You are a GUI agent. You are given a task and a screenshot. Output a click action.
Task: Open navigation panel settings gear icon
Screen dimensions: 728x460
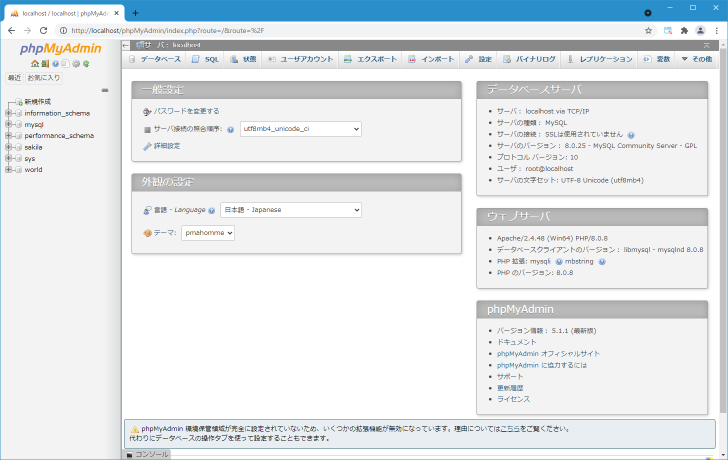click(x=76, y=64)
